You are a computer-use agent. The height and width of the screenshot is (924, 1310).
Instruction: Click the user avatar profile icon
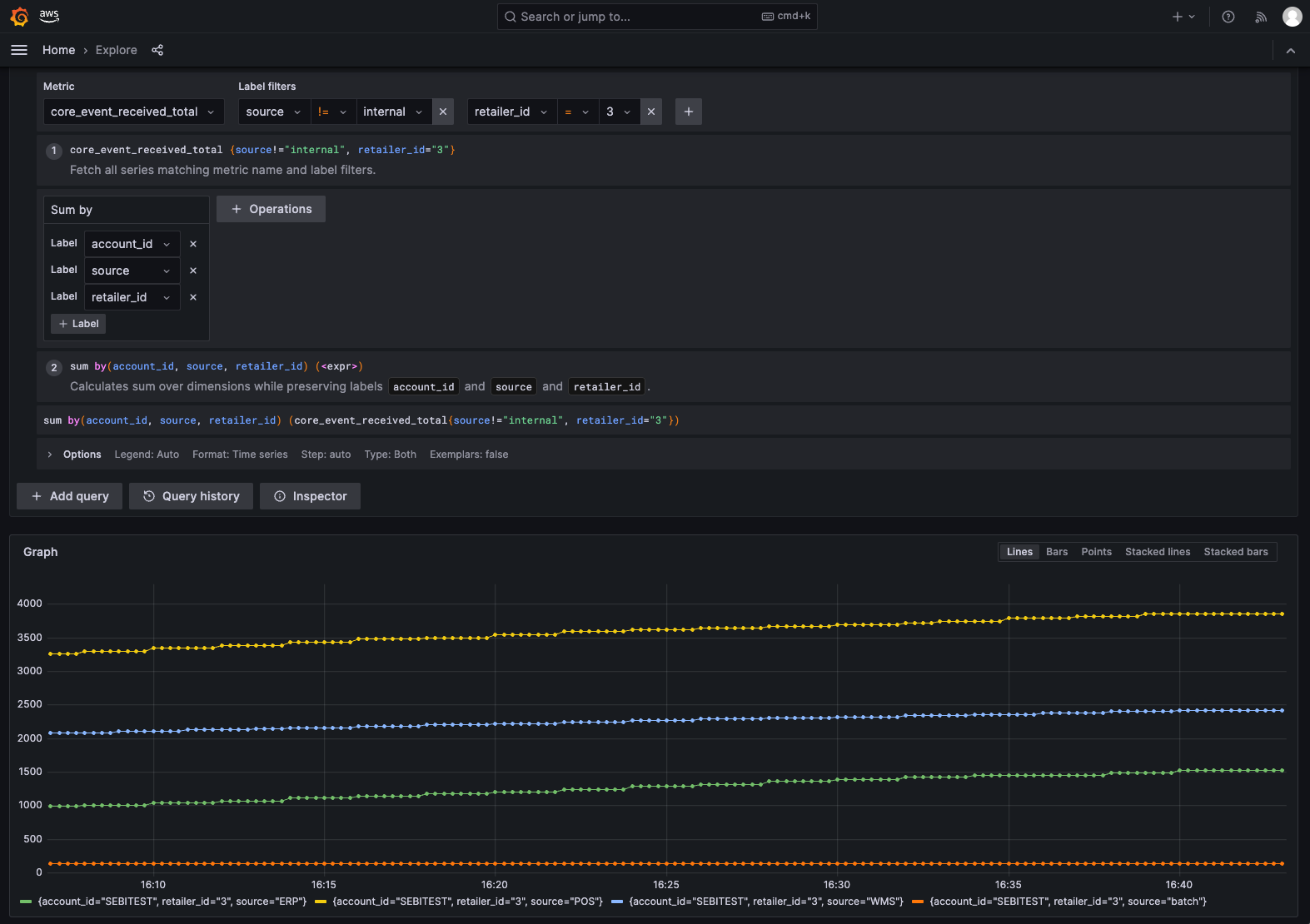[x=1292, y=17]
